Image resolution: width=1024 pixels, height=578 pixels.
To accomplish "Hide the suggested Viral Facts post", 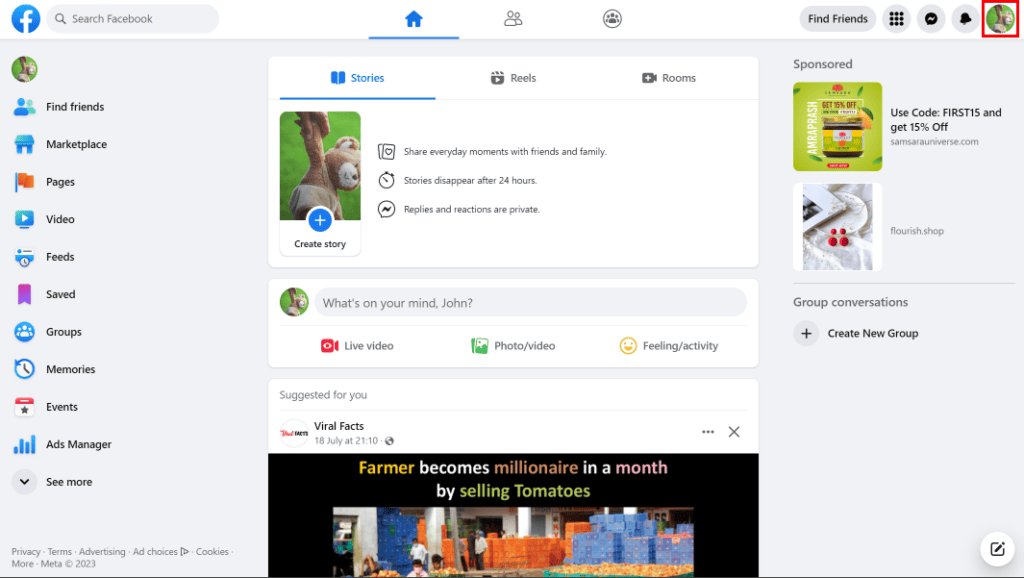I will pyautogui.click(x=734, y=431).
